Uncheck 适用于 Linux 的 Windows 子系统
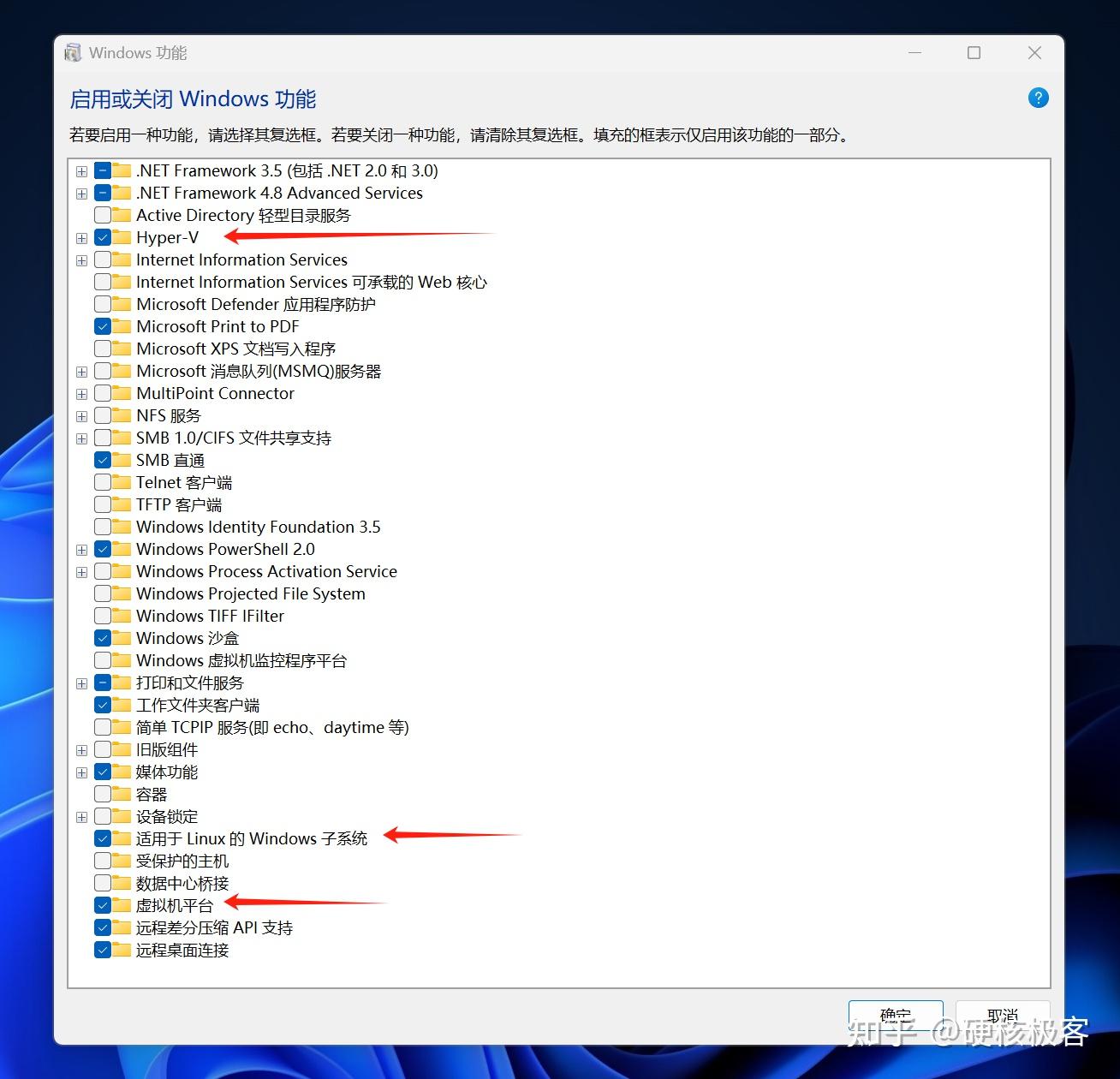Image resolution: width=1120 pixels, height=1079 pixels. point(101,838)
